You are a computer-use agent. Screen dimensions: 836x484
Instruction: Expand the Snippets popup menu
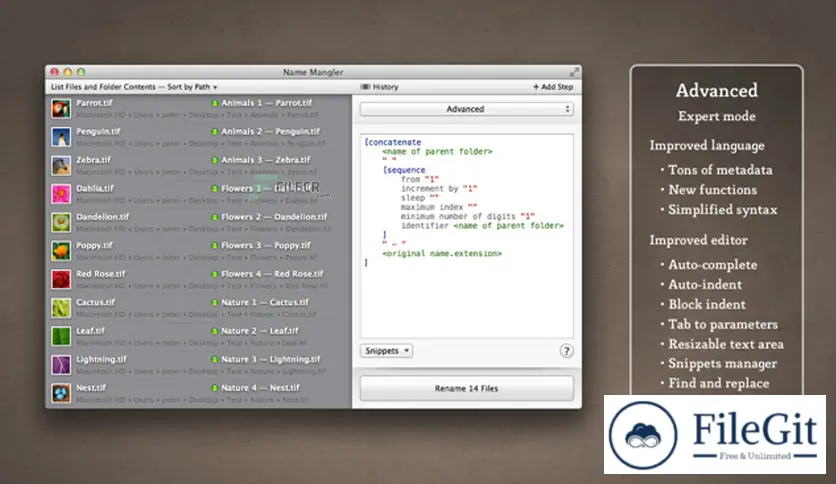(x=387, y=351)
